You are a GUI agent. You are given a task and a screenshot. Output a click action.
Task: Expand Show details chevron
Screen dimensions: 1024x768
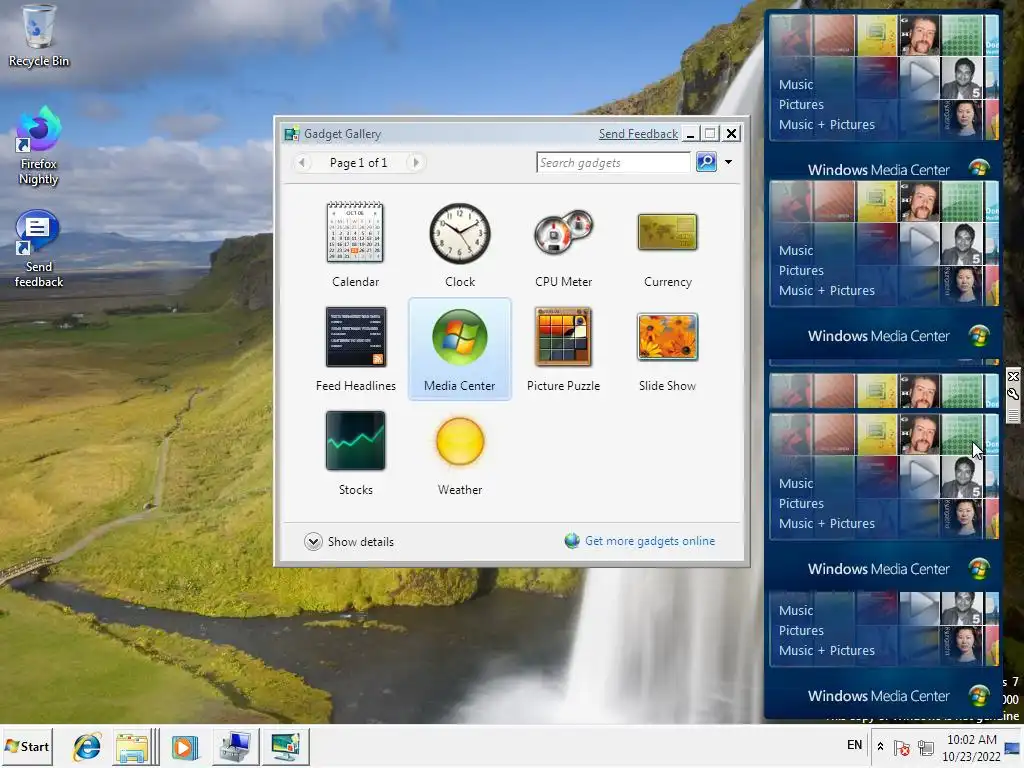point(313,541)
